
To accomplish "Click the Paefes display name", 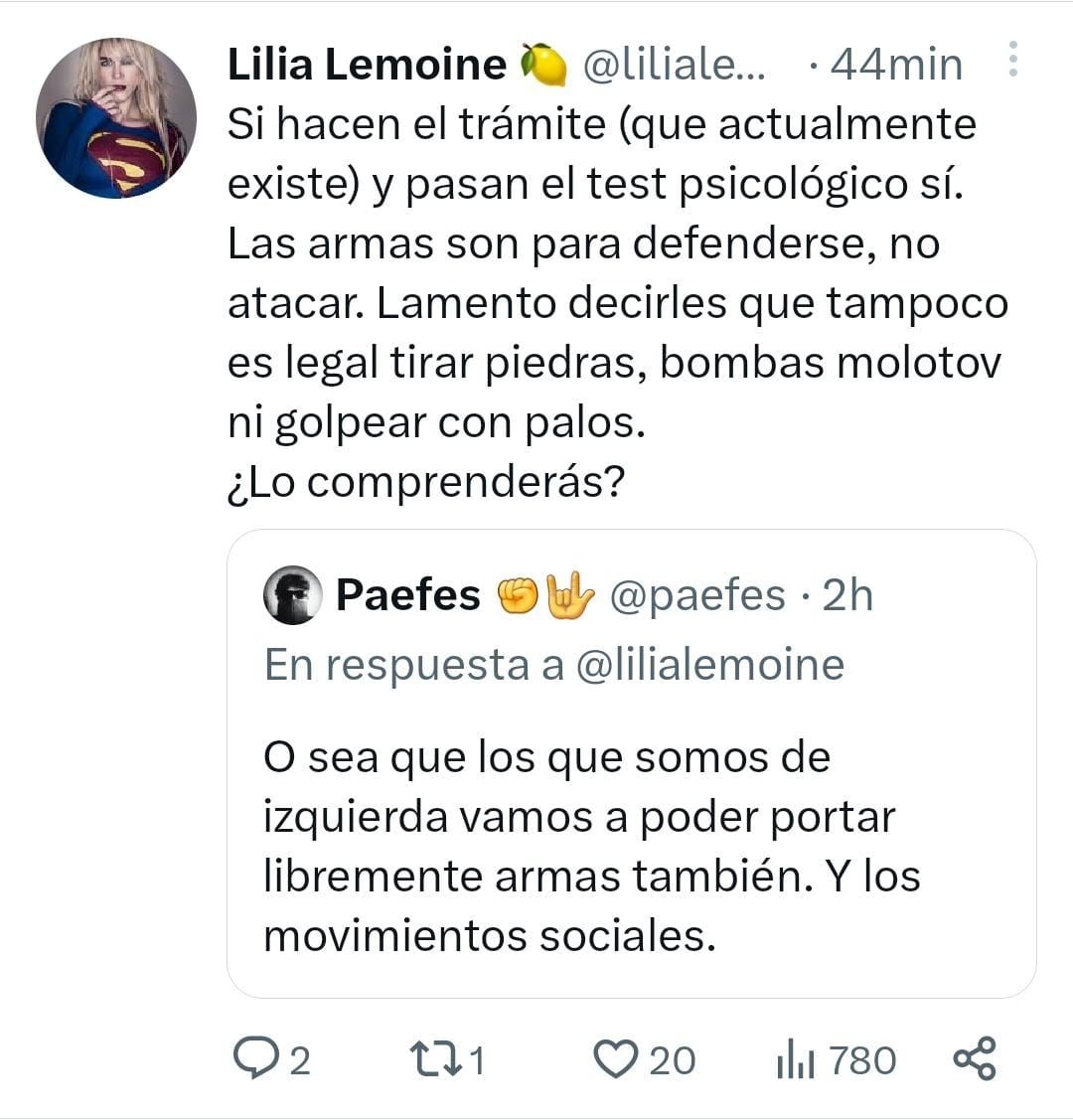I will [407, 595].
